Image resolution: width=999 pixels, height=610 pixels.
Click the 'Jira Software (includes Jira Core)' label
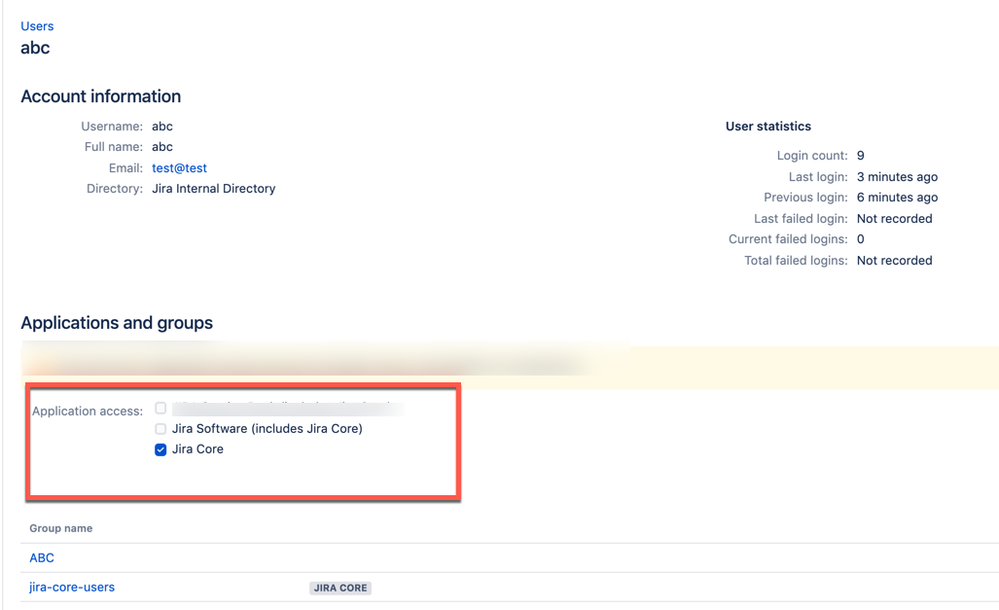(267, 429)
